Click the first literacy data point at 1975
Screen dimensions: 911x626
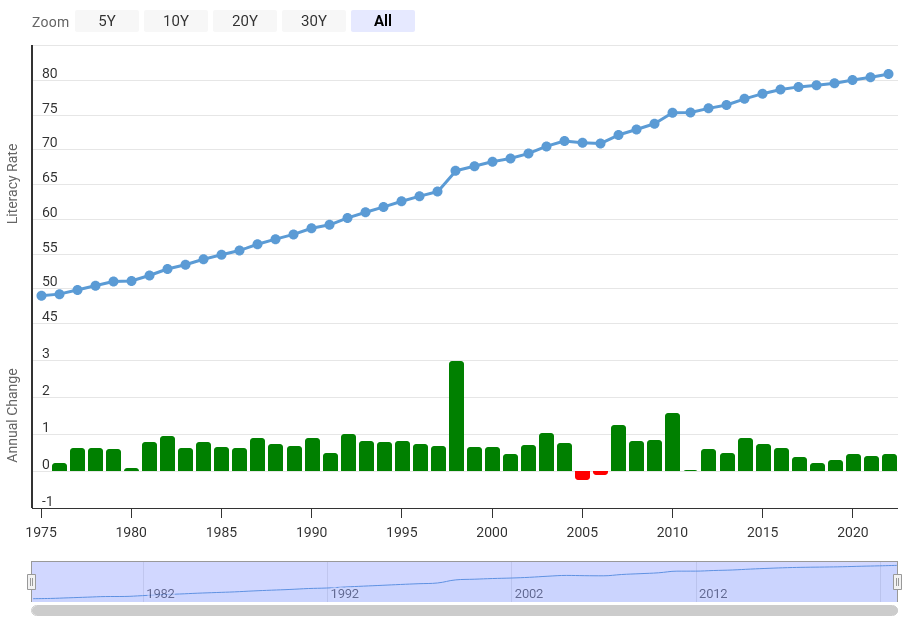click(x=41, y=296)
